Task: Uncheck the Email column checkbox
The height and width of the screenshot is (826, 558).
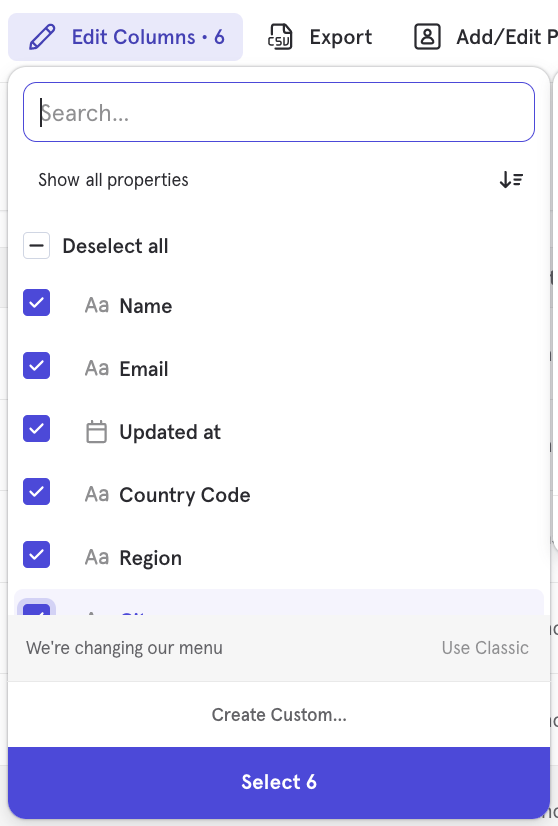Action: (36, 366)
